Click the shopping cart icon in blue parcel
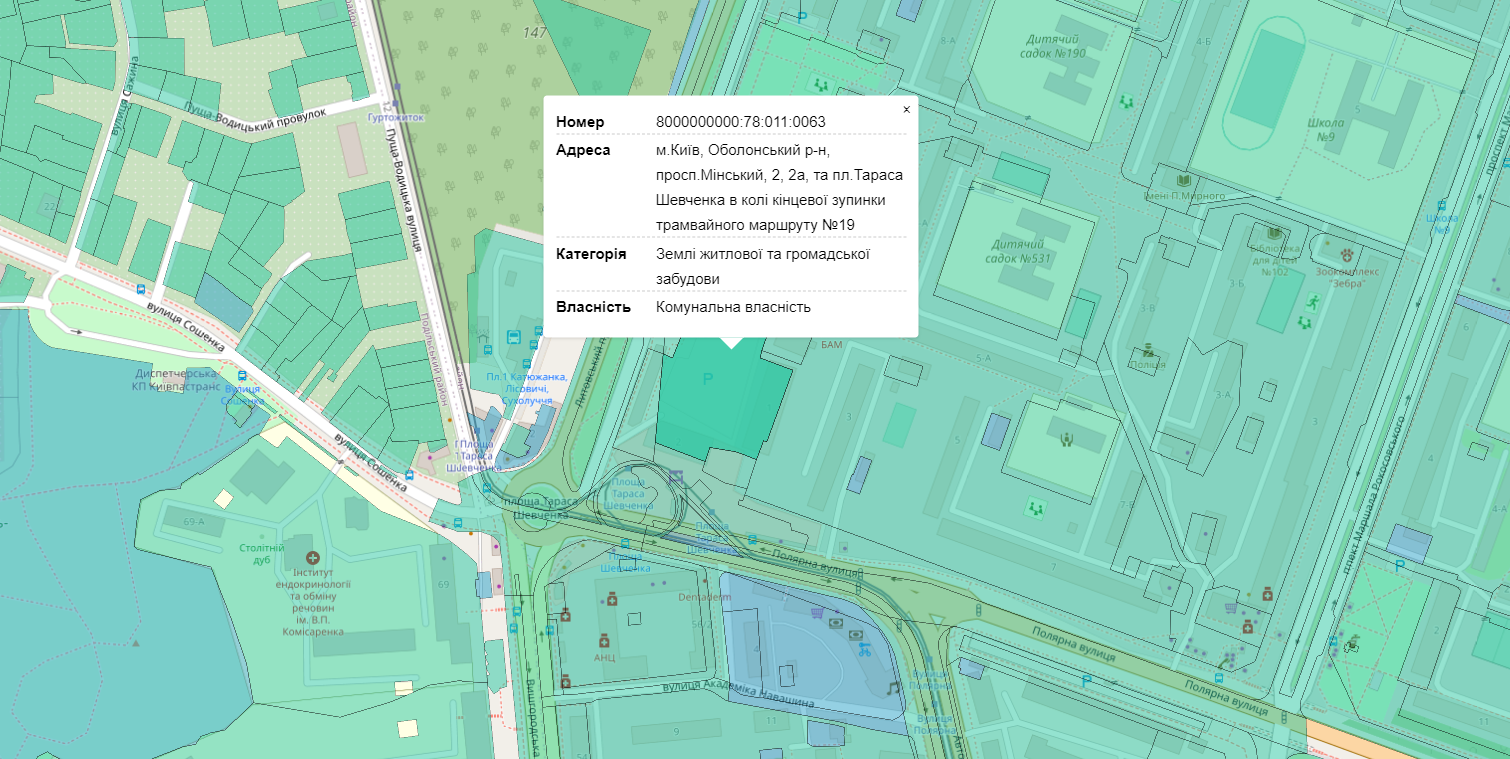Screen dimensions: 1510x759 click(x=818, y=612)
